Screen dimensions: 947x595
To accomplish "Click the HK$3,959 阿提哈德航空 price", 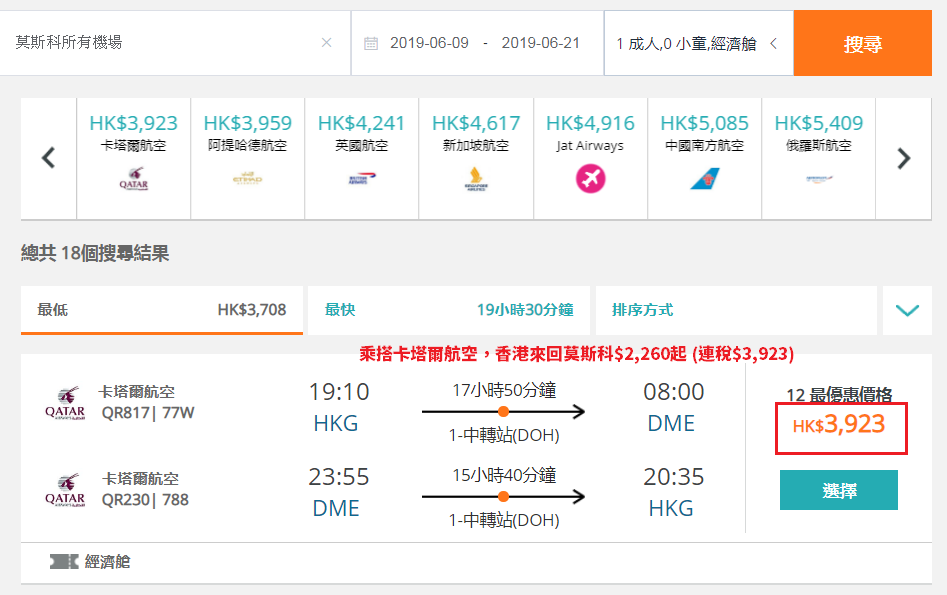I will [248, 123].
